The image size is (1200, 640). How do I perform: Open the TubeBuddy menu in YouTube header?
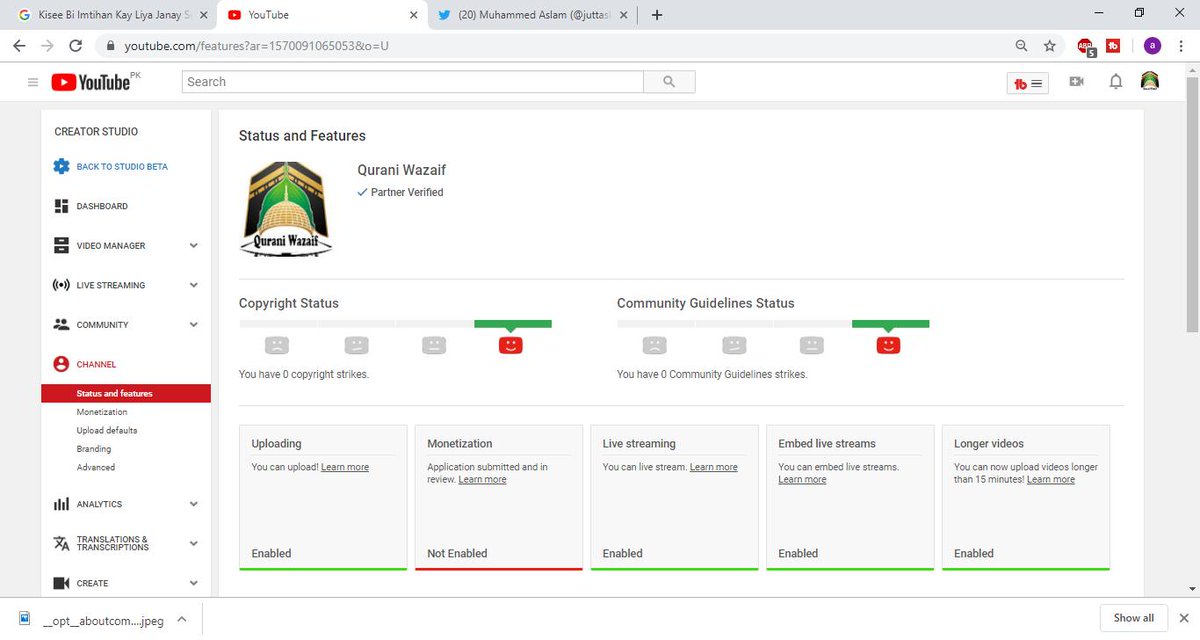1027,84
